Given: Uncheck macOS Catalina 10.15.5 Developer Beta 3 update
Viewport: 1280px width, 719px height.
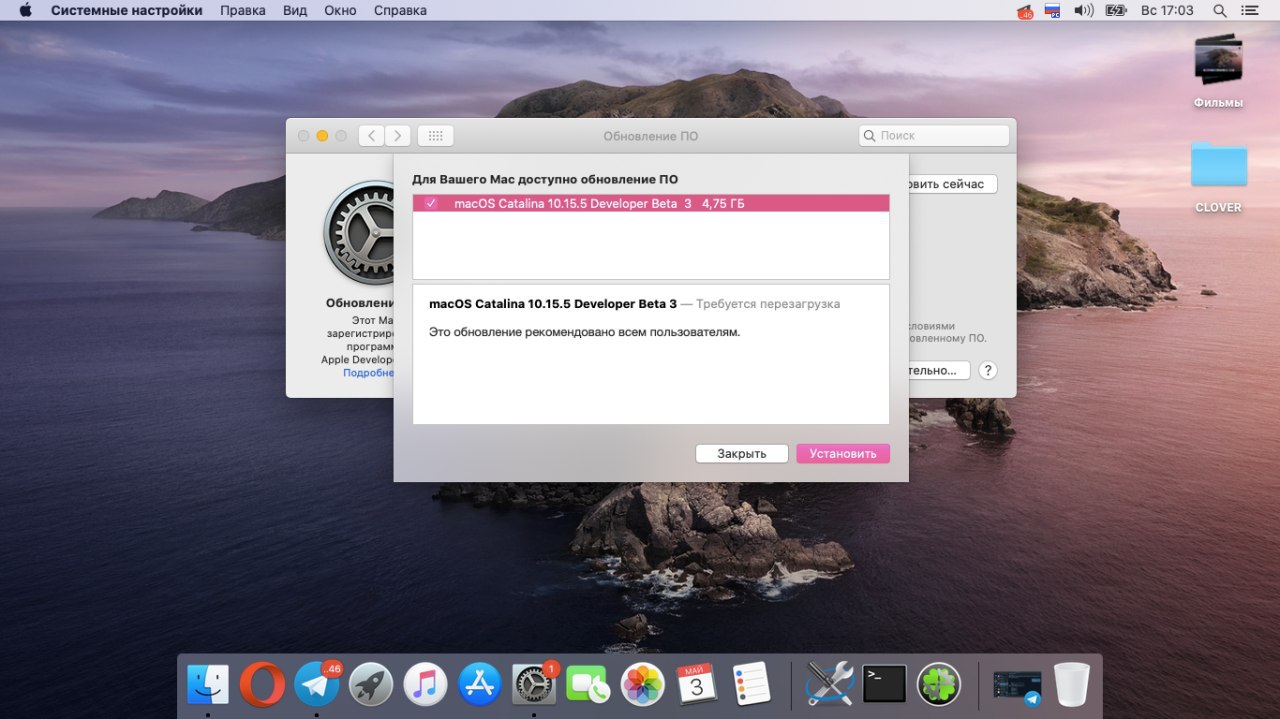Looking at the screenshot, I should [x=431, y=203].
